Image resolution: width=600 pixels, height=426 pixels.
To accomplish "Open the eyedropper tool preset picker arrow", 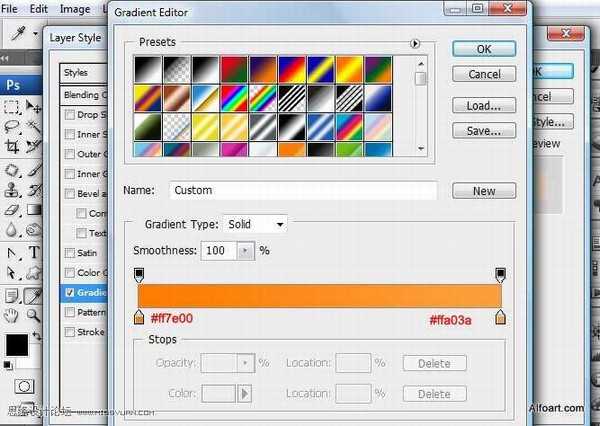I will 36,34.
